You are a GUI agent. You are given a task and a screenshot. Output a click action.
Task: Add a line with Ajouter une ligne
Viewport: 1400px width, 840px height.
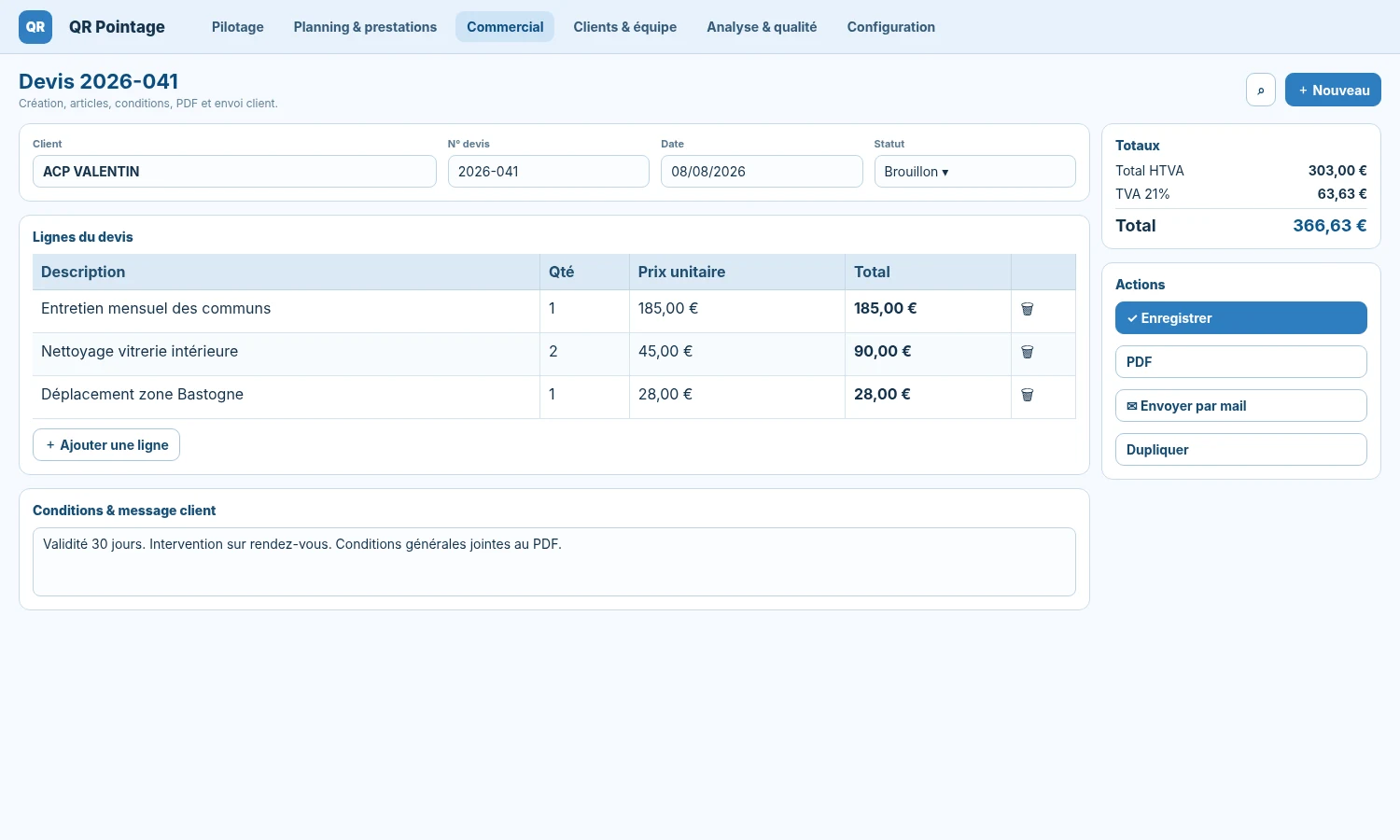click(106, 444)
